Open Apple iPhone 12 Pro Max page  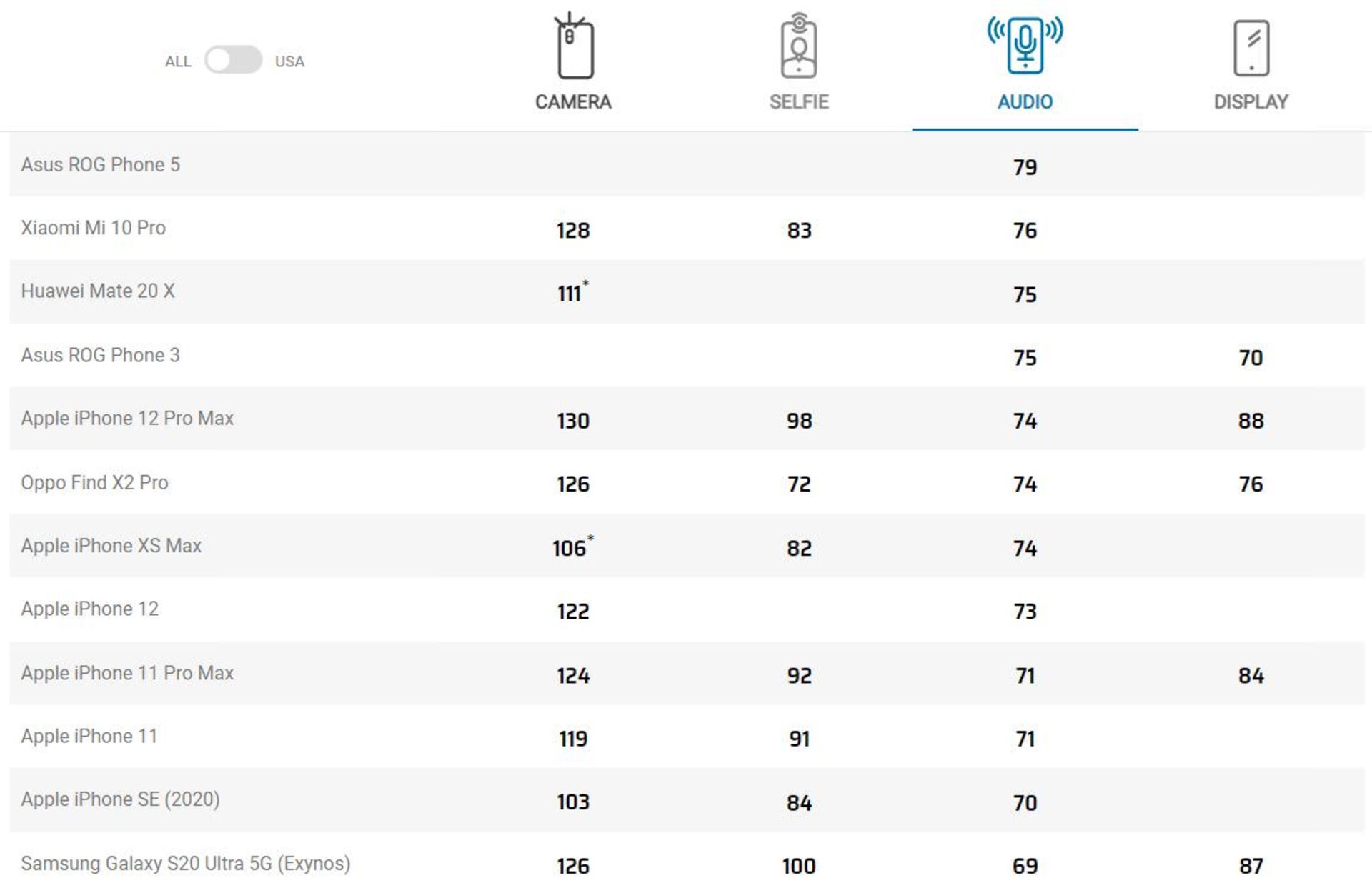point(127,419)
